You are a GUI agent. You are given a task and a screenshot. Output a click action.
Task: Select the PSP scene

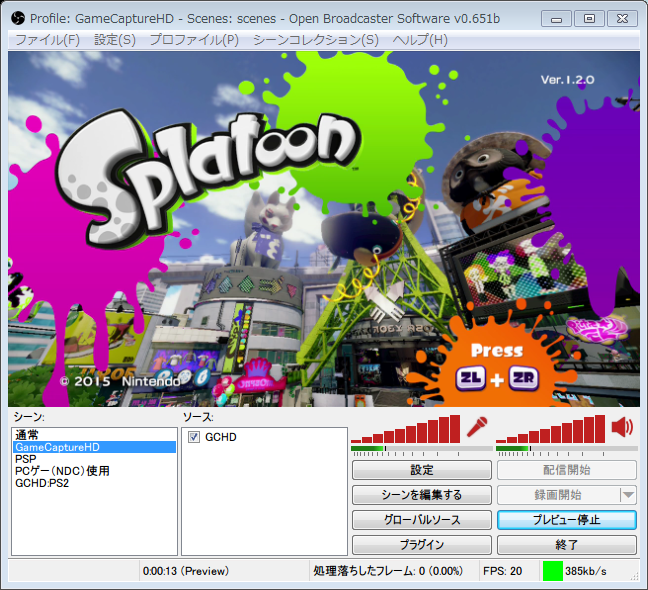pyautogui.click(x=94, y=459)
